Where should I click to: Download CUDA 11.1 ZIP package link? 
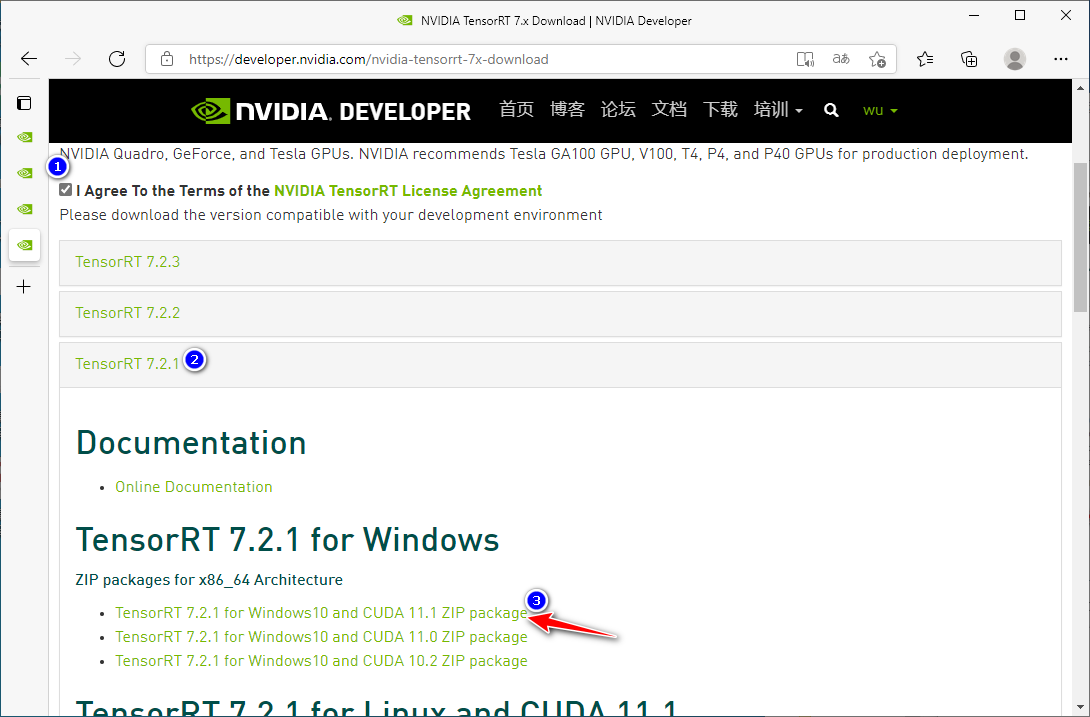(321, 612)
